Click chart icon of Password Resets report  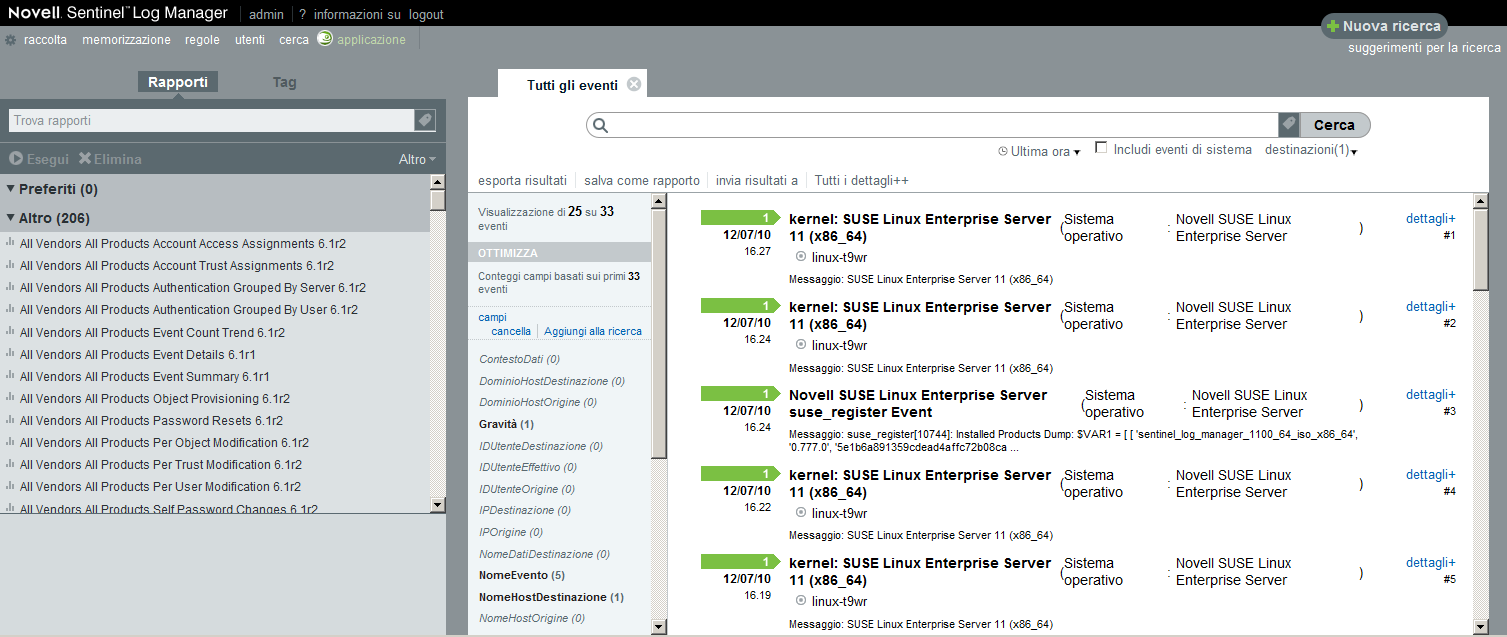click(x=10, y=420)
